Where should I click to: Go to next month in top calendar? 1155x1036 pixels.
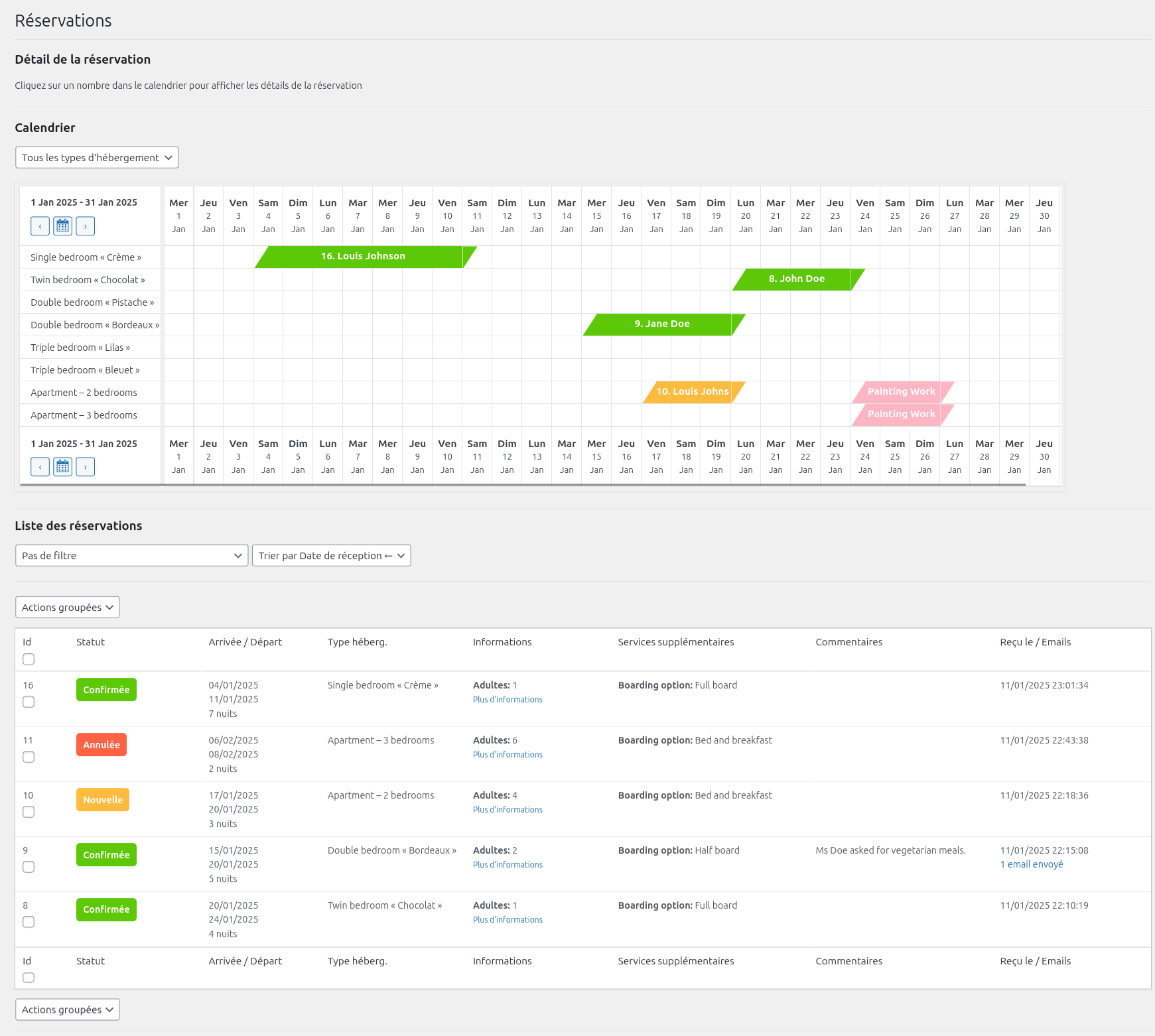pyautogui.click(x=85, y=226)
